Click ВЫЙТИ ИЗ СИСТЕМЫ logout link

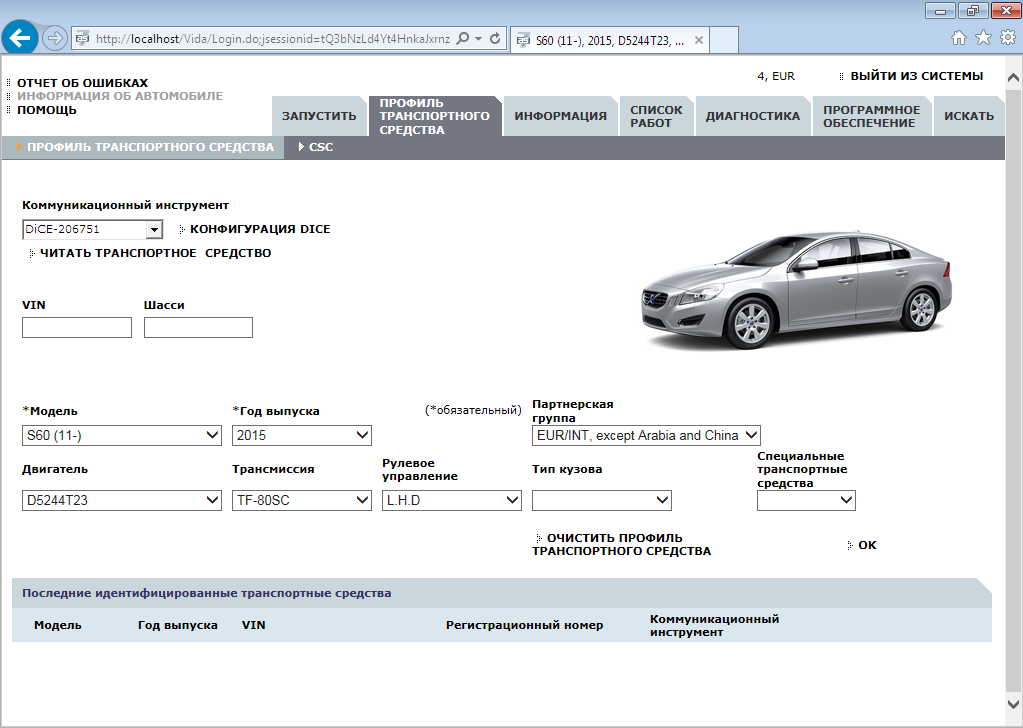point(916,76)
